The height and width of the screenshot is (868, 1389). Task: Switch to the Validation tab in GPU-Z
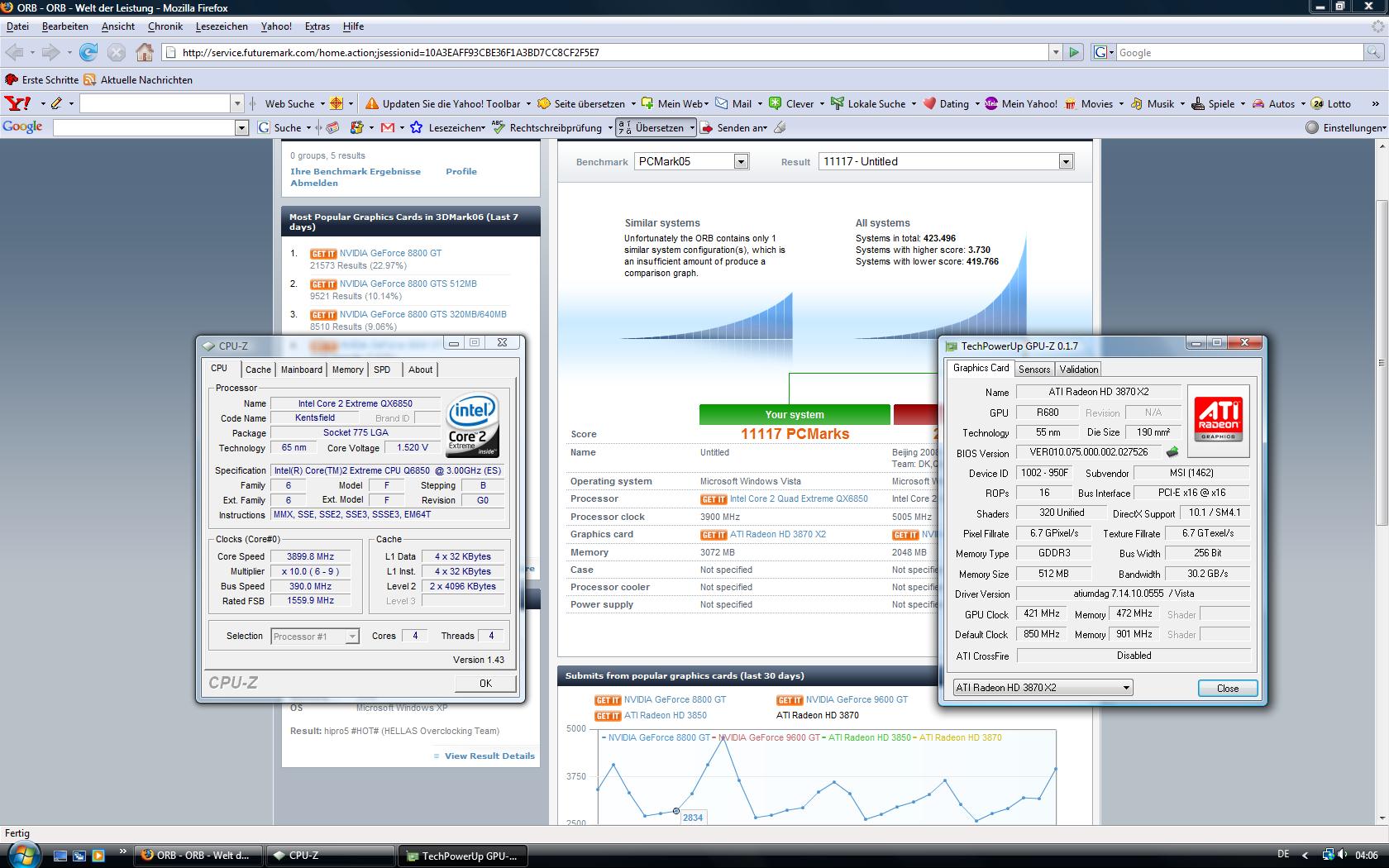tap(1079, 370)
